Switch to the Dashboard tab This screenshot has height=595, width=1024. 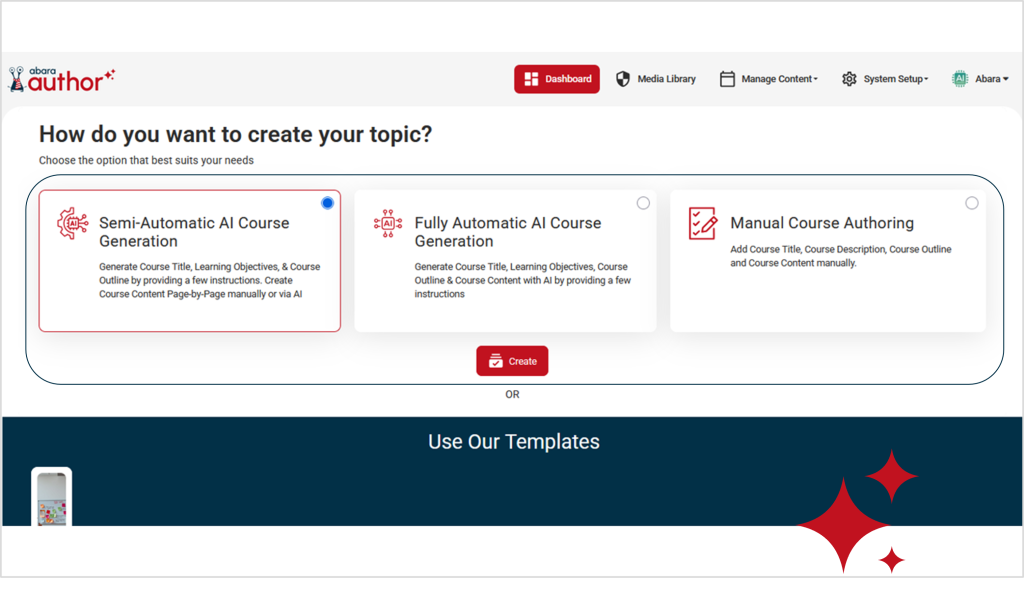(557, 78)
